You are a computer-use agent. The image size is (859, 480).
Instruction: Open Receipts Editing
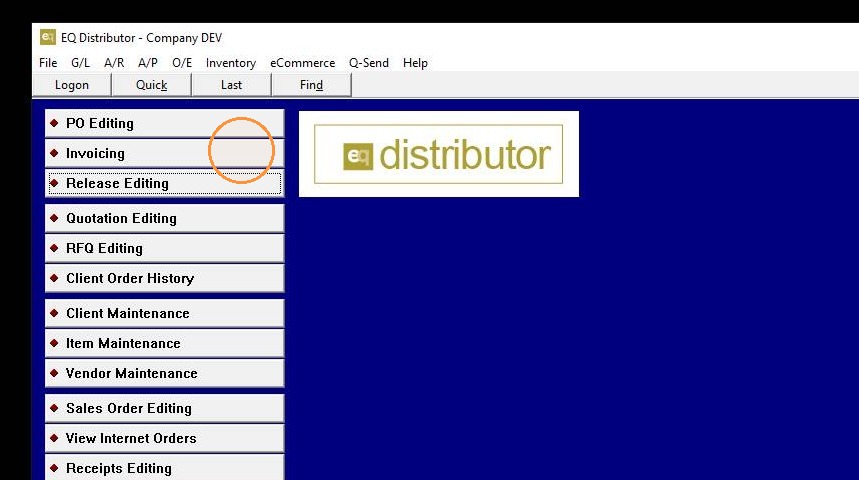165,467
